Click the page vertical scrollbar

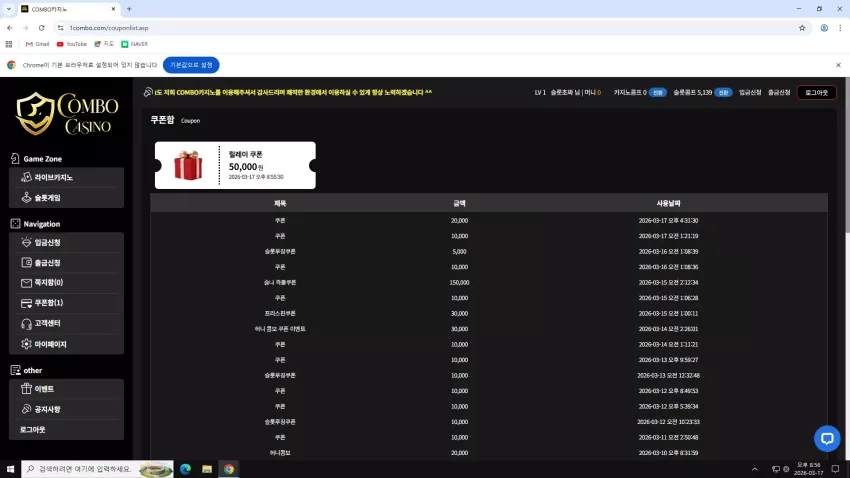click(847, 157)
